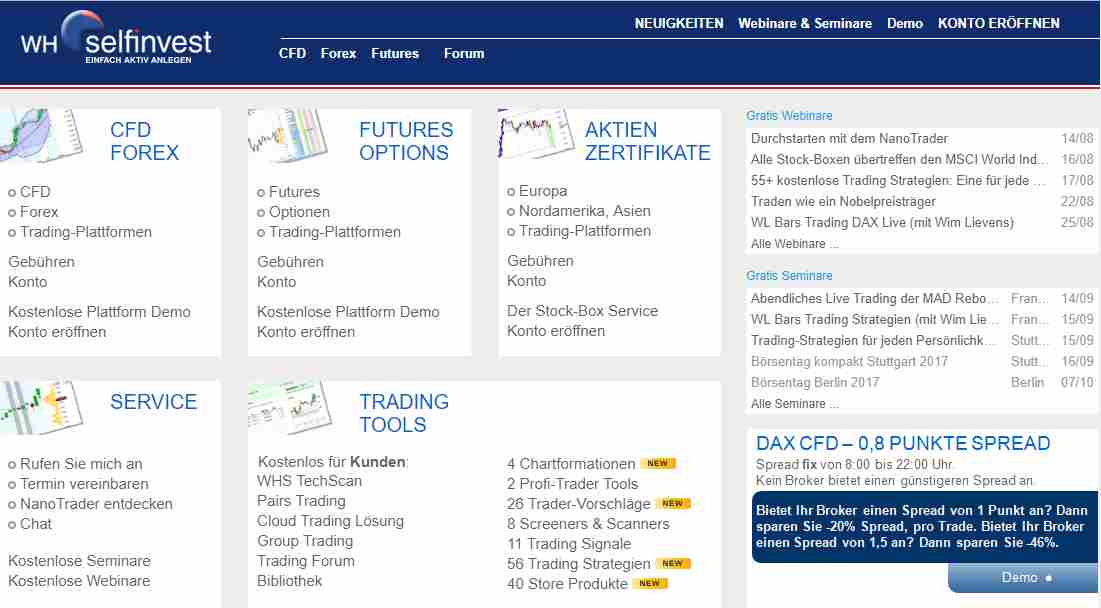Open Kostenlose Webinare link
This screenshot has height=608, width=1101.
[x=79, y=581]
